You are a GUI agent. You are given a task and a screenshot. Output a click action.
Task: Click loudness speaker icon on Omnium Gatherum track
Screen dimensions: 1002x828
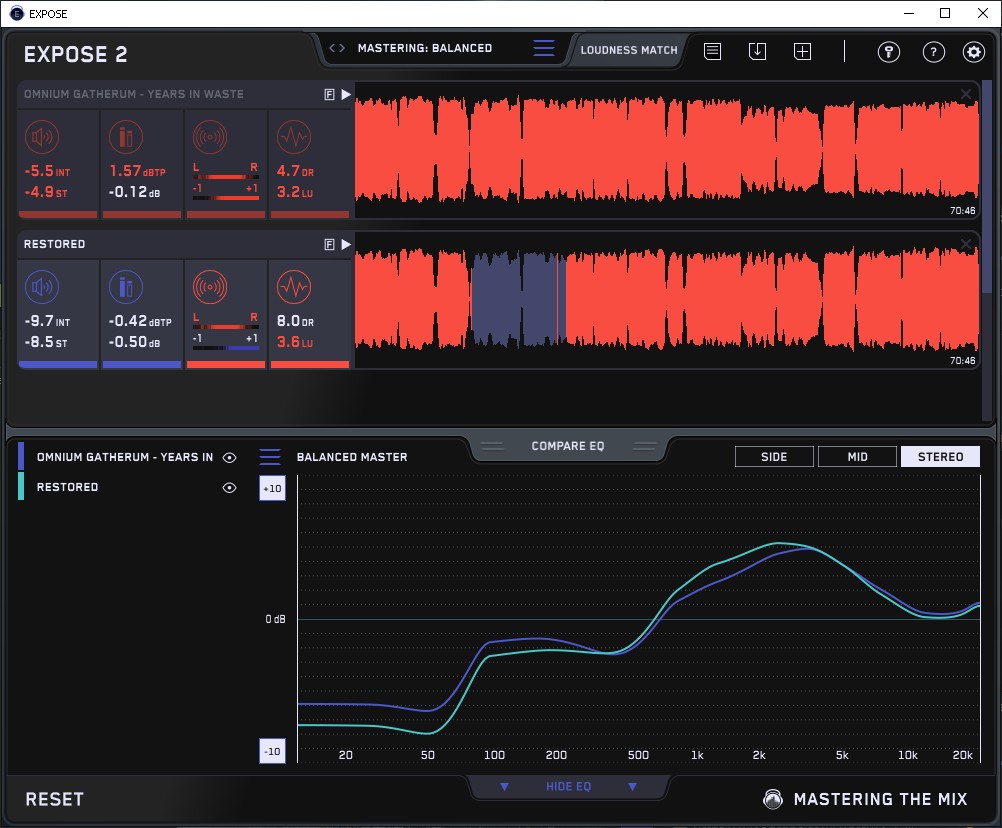pos(42,137)
